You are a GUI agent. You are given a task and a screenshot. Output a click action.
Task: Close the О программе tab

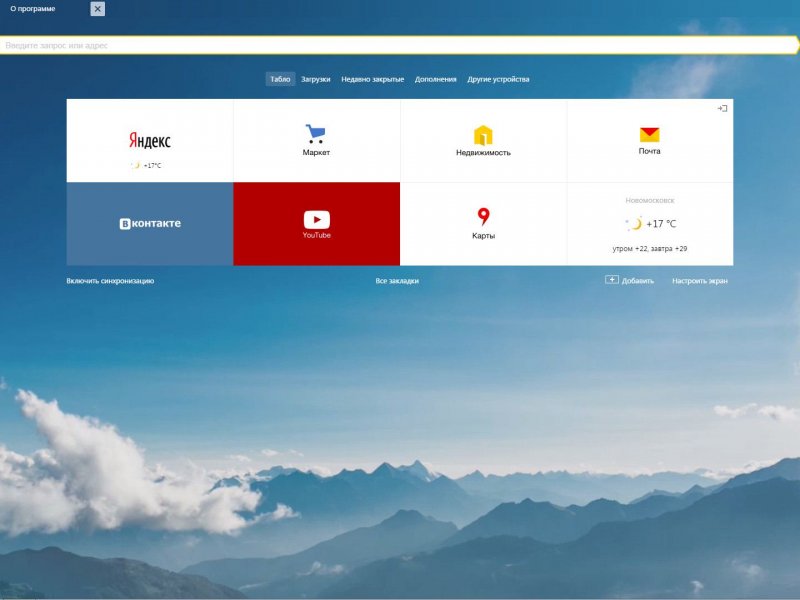(97, 9)
